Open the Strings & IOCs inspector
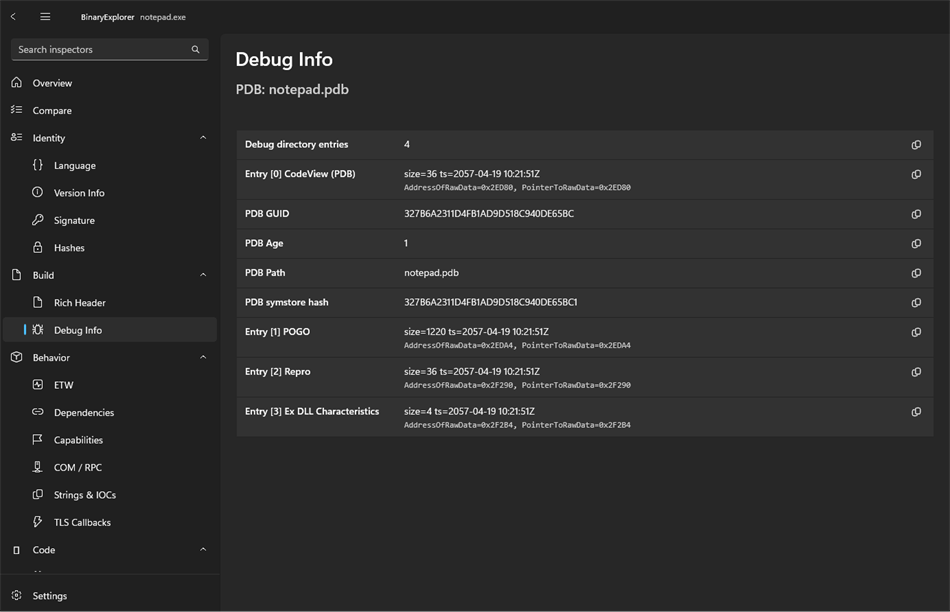The width and height of the screenshot is (950, 612). [110, 495]
